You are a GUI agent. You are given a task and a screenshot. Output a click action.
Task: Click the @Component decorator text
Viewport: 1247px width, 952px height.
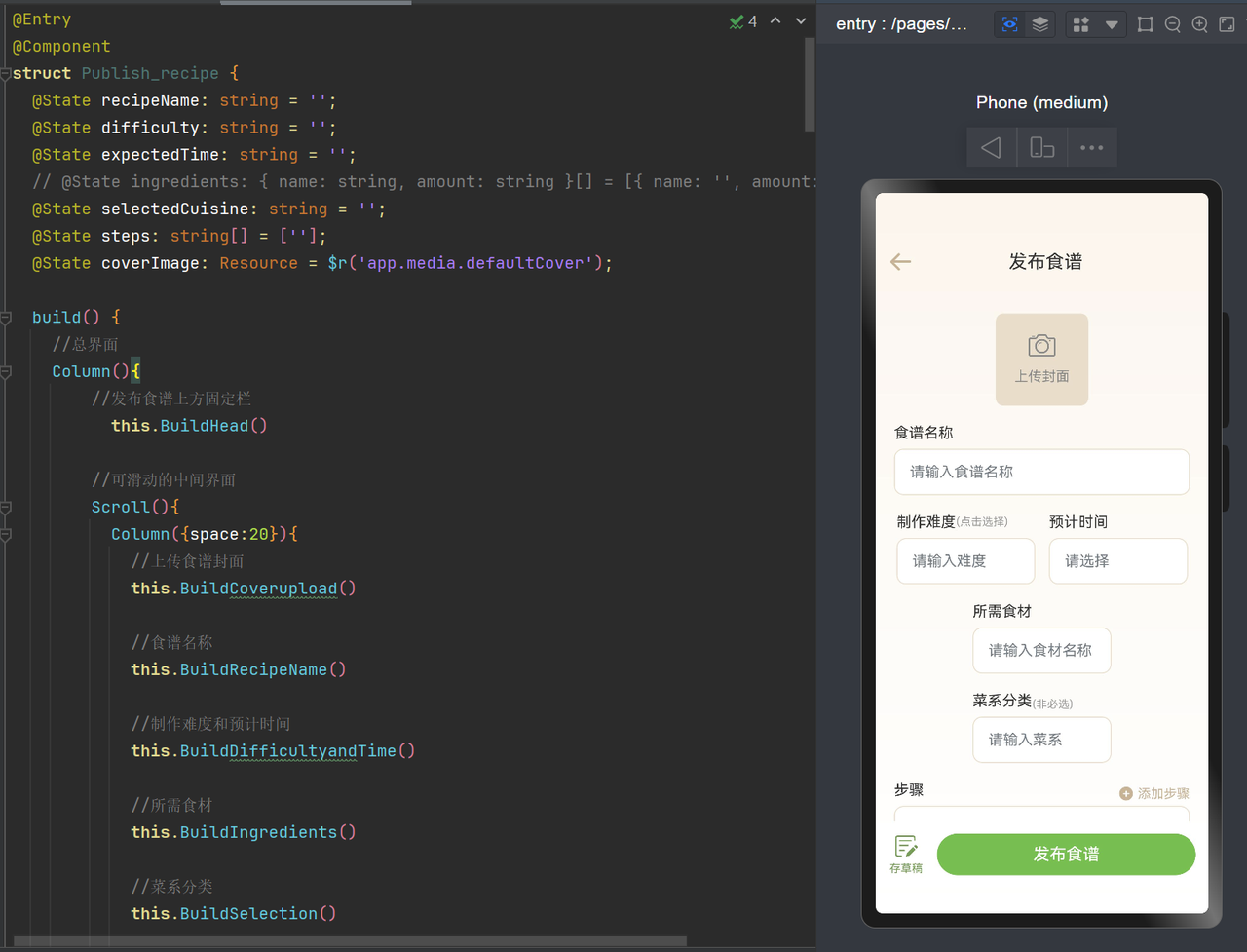tap(61, 47)
